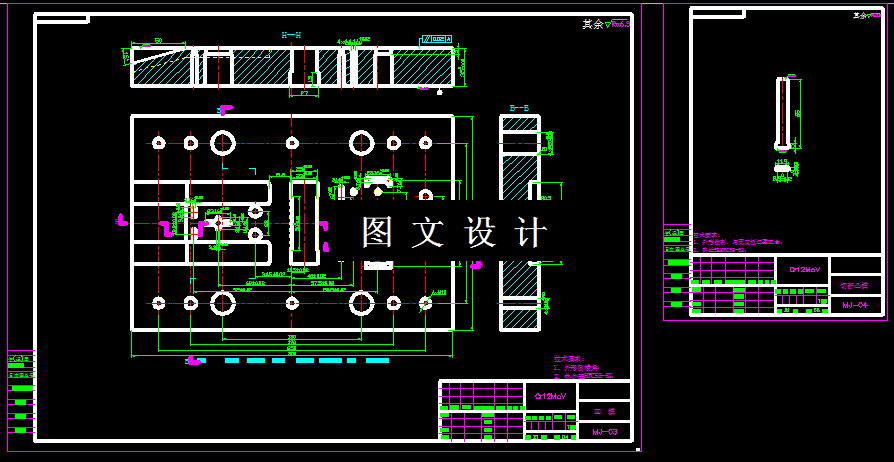Click the Cr12MoV material cell beside MJ—04
Image resolution: width=894 pixels, height=462 pixels.
[x=803, y=270]
